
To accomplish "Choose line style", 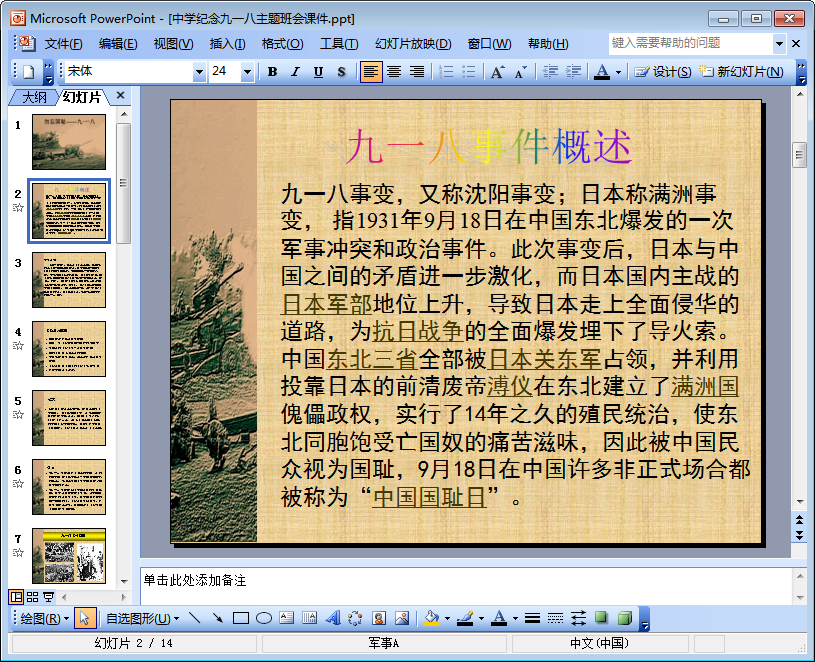I will point(532,618).
